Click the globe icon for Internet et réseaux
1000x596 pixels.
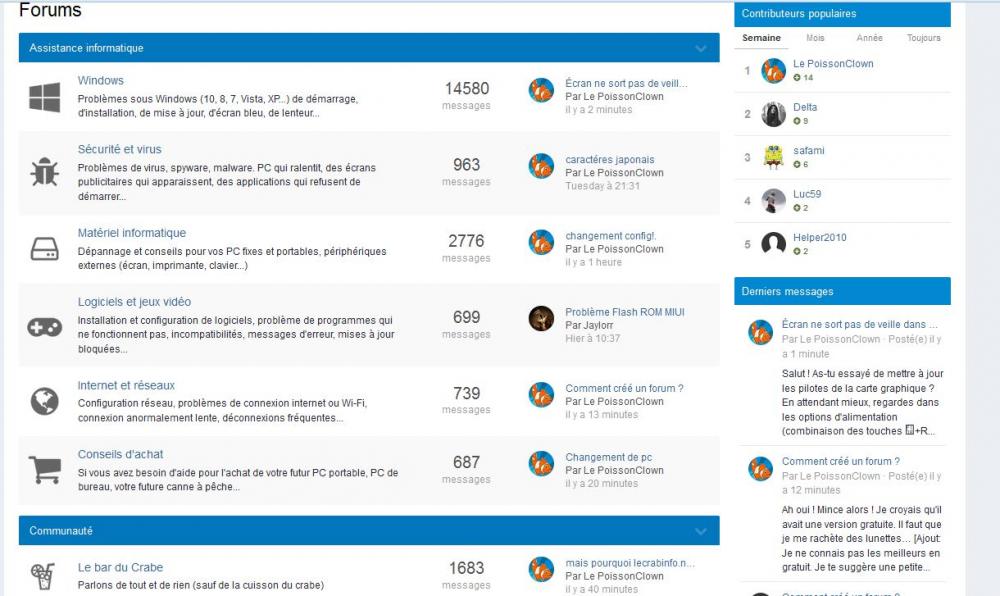[45, 402]
